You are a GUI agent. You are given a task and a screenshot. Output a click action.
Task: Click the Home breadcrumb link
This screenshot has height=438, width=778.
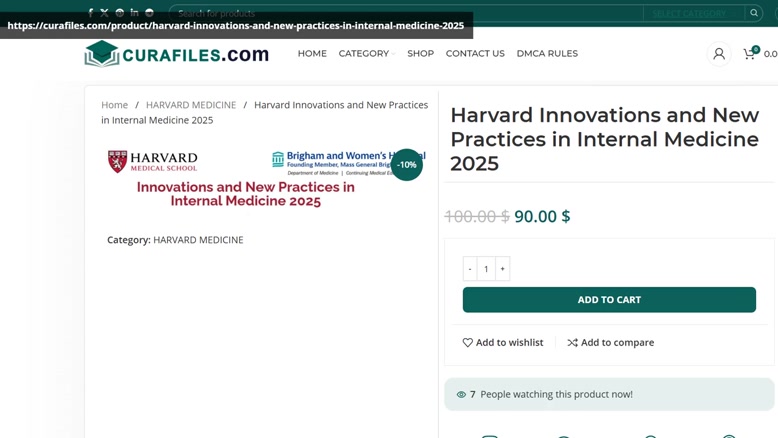(x=115, y=105)
